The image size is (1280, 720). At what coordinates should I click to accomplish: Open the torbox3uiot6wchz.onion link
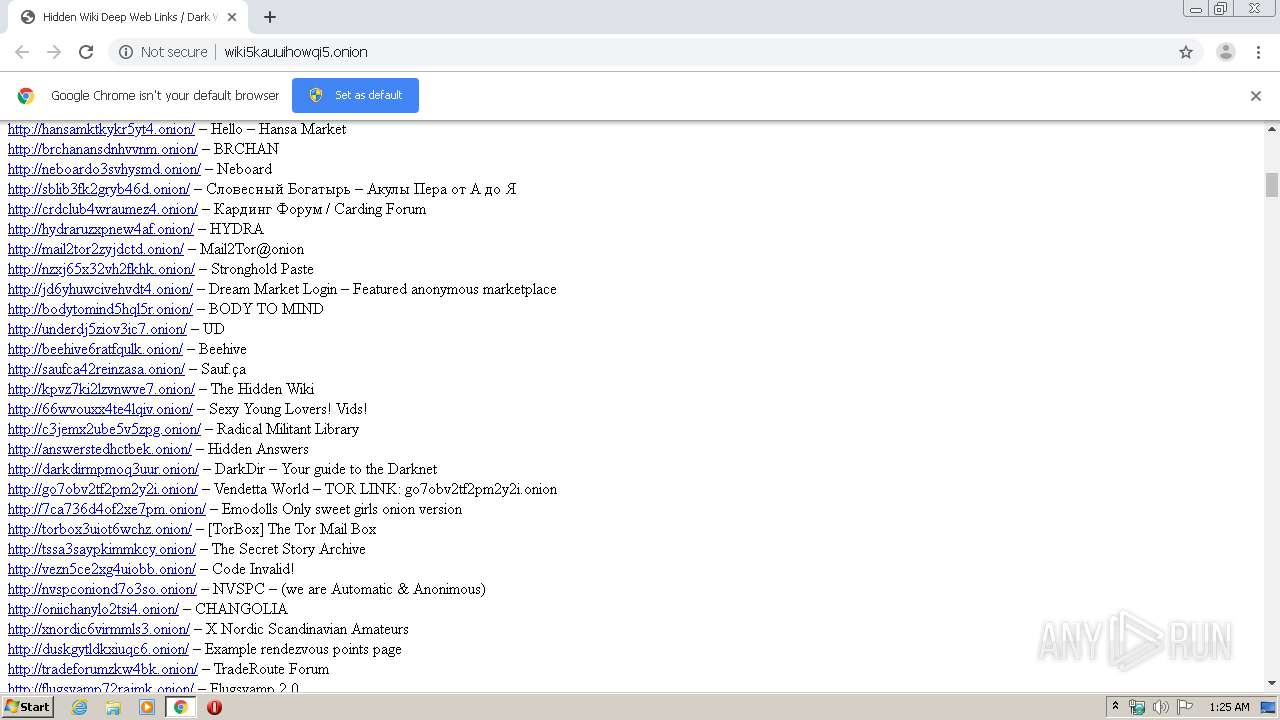tap(100, 529)
